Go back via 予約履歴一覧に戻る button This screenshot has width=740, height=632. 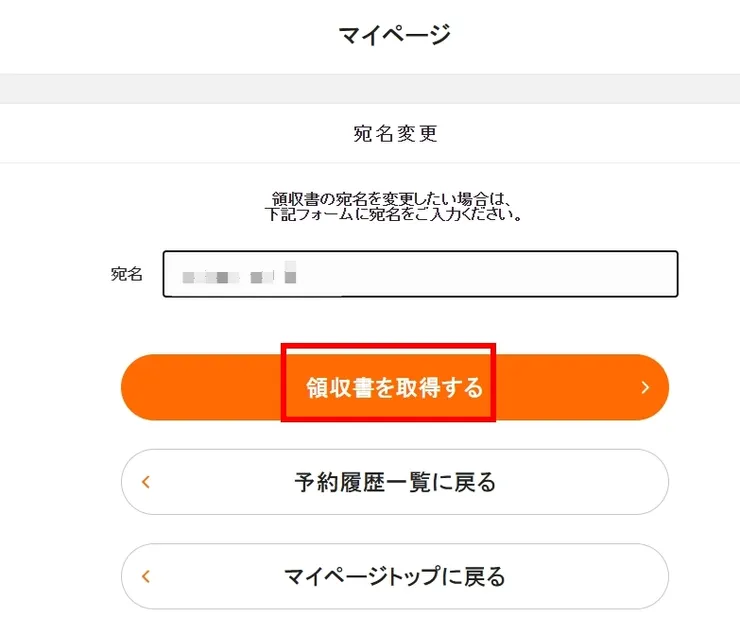[x=394, y=483]
